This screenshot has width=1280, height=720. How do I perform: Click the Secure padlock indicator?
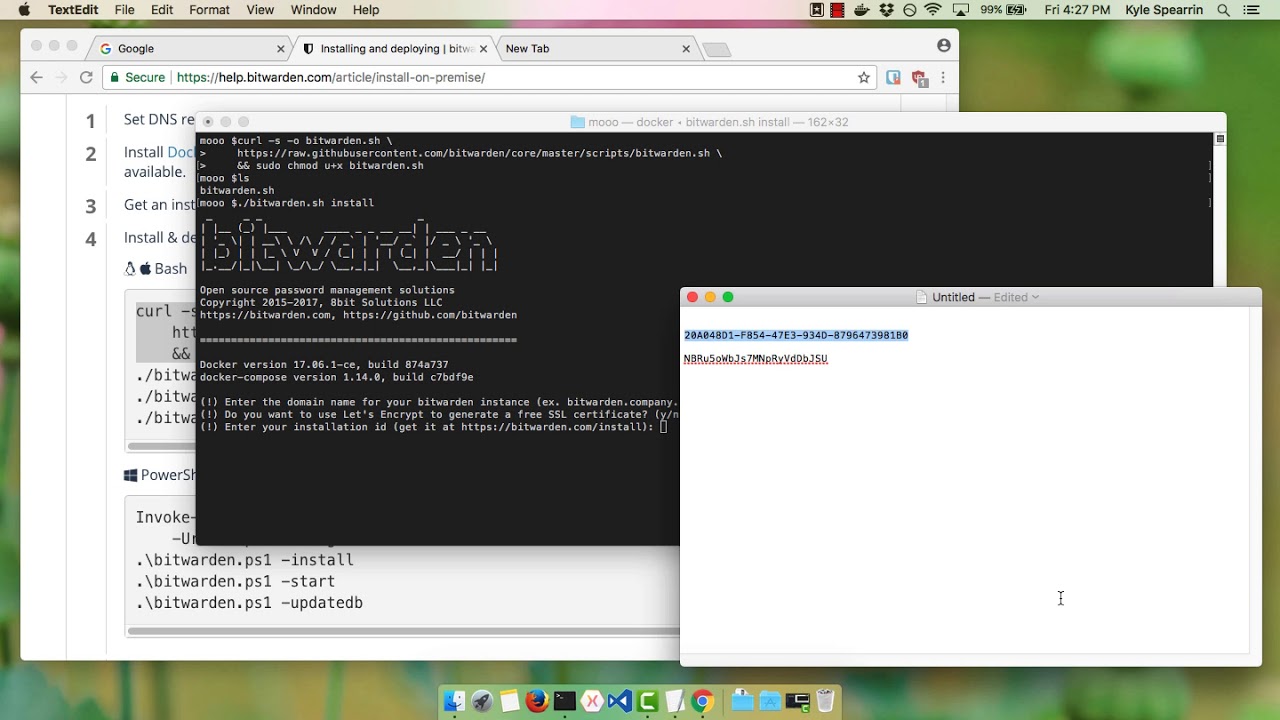(137, 77)
